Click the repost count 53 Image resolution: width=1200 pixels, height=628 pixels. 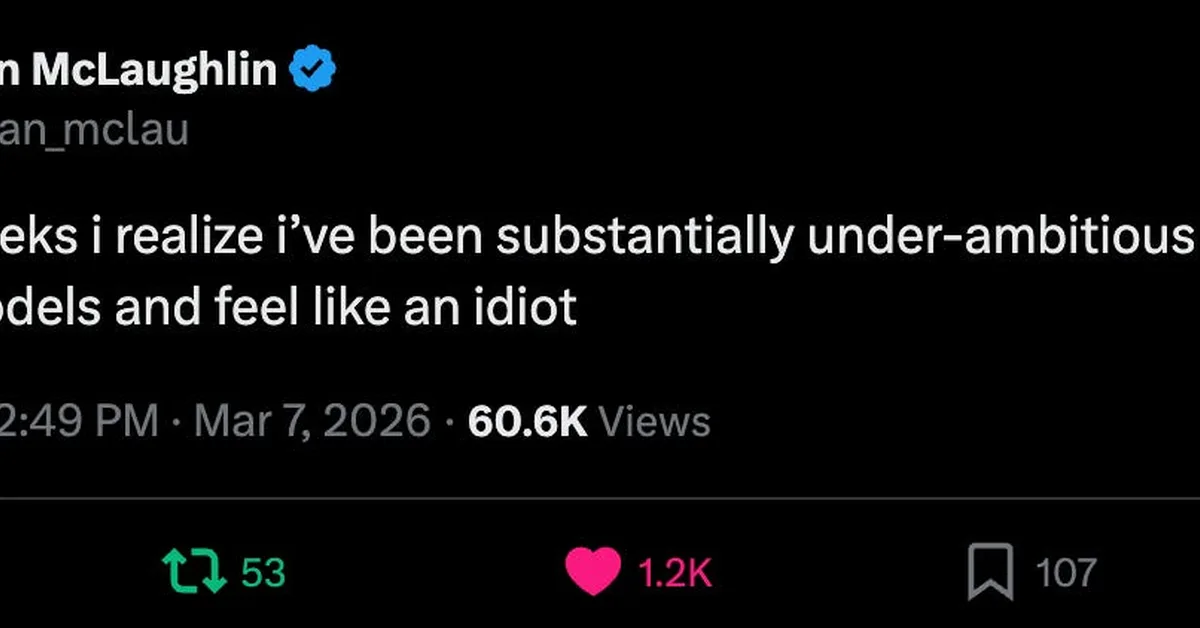(264, 573)
